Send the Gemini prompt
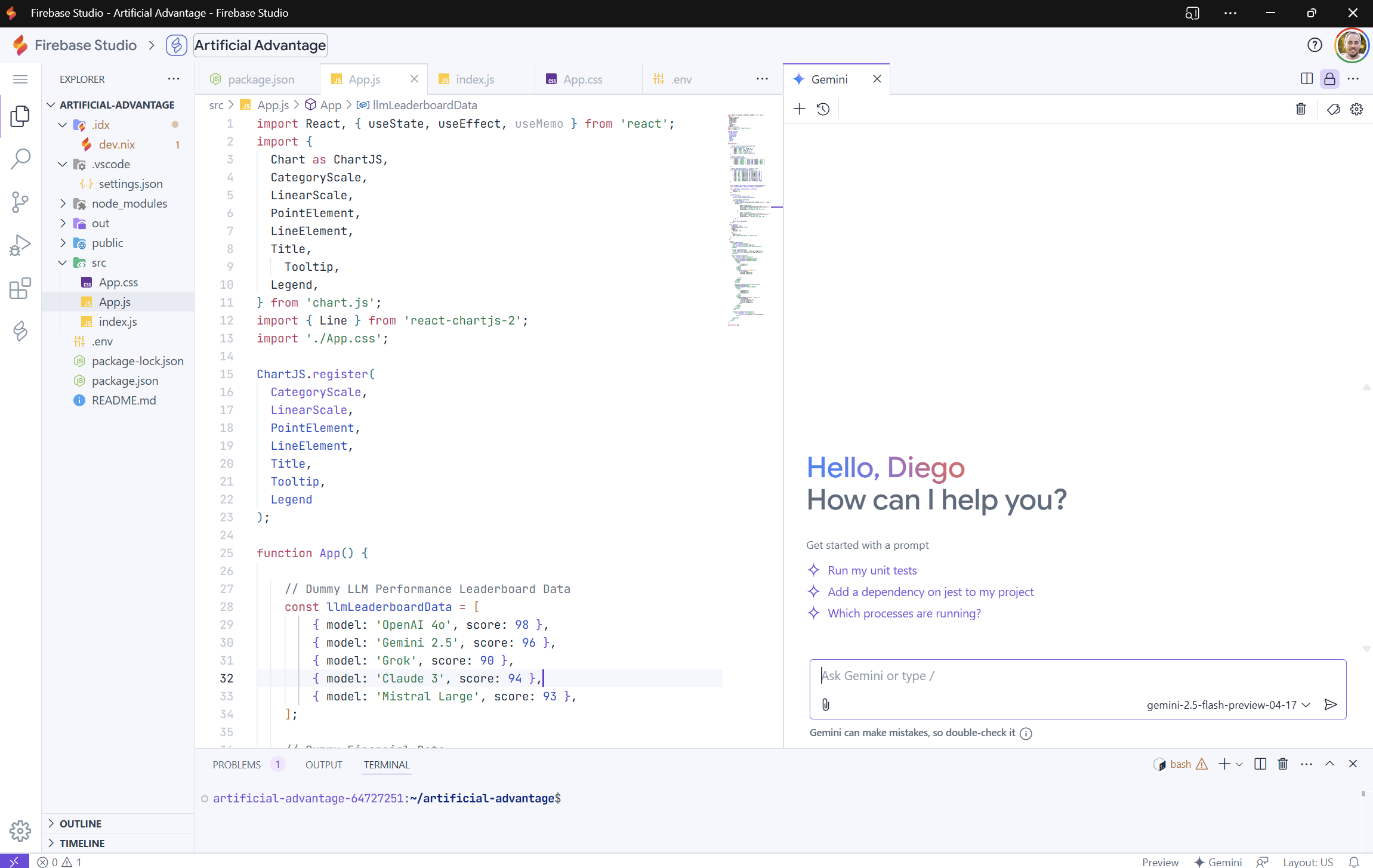1373x868 pixels. pos(1330,705)
